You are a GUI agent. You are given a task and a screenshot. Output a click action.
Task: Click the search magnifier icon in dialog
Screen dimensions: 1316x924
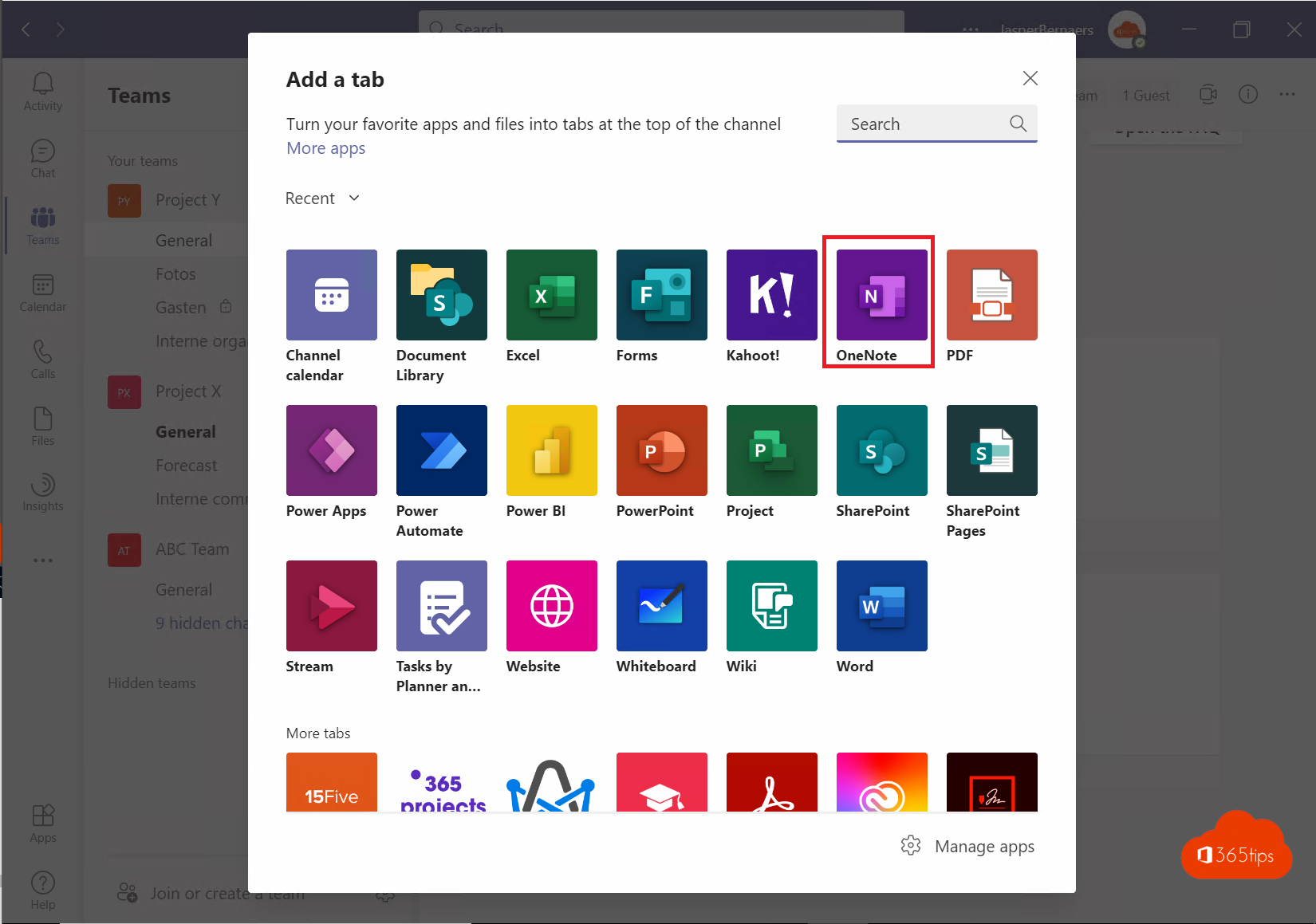1018,124
